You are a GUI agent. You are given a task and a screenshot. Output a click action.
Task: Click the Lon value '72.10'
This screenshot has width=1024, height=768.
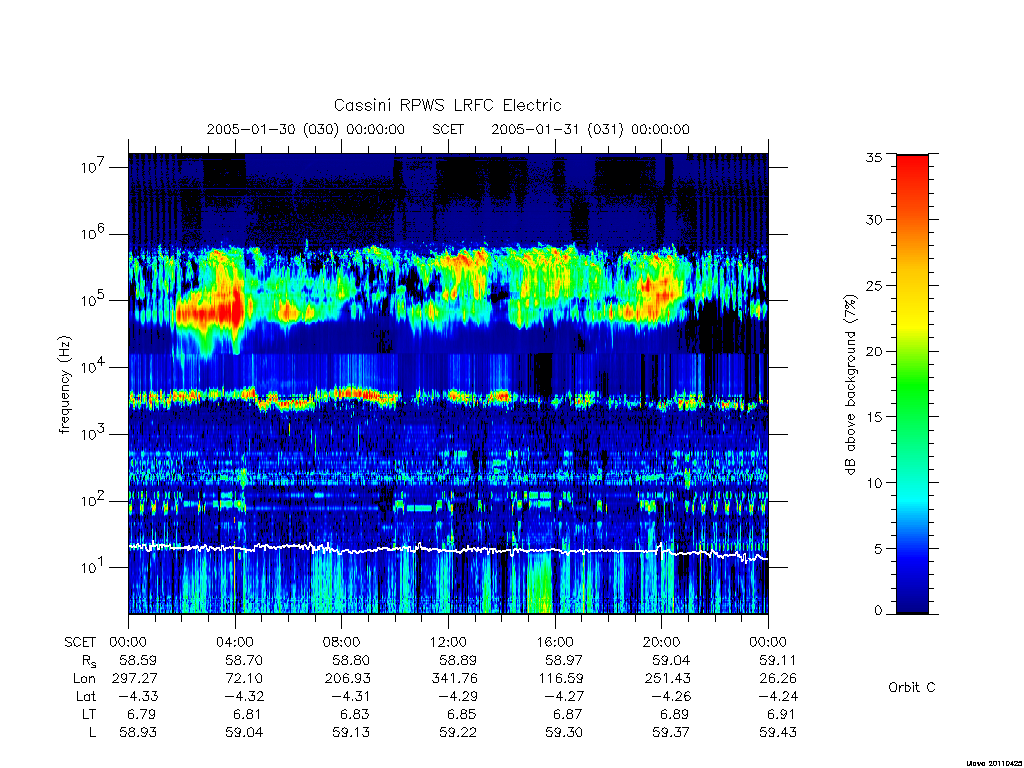(244, 679)
